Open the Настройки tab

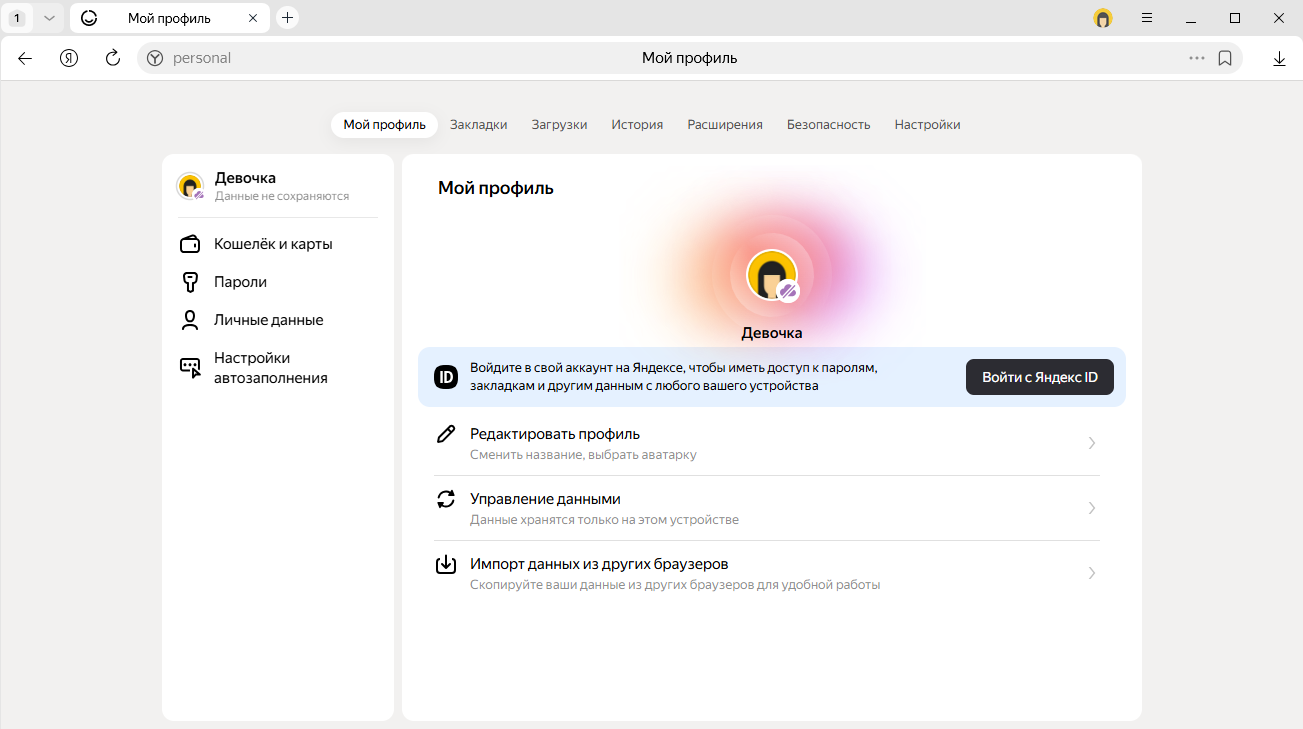(927, 125)
